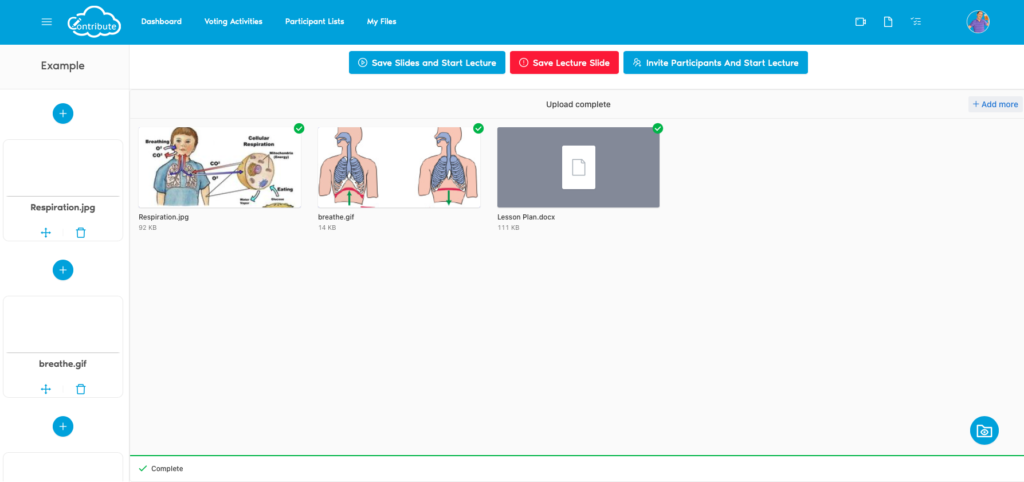Click the Example lecture title
This screenshot has width=1024, height=482.
[63, 65]
